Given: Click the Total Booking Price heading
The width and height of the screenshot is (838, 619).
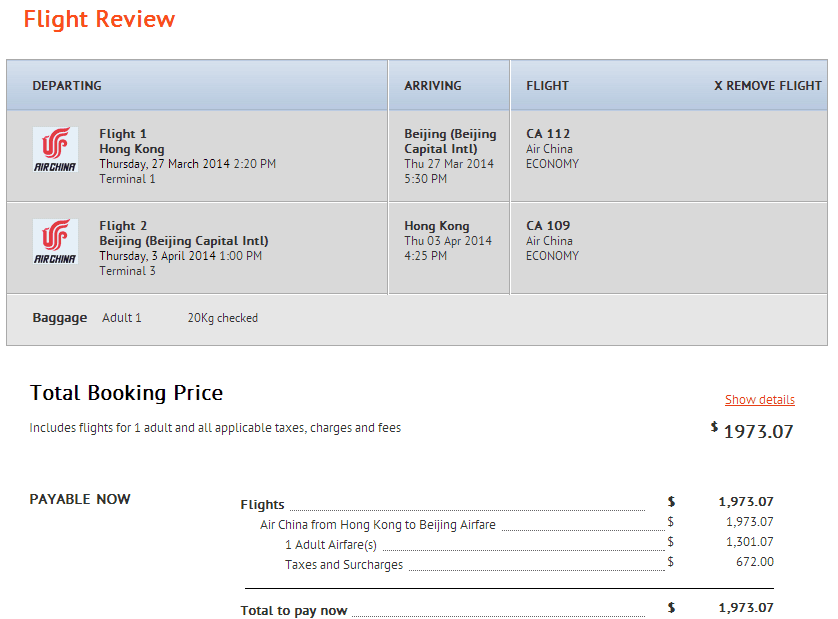Looking at the screenshot, I should (126, 393).
